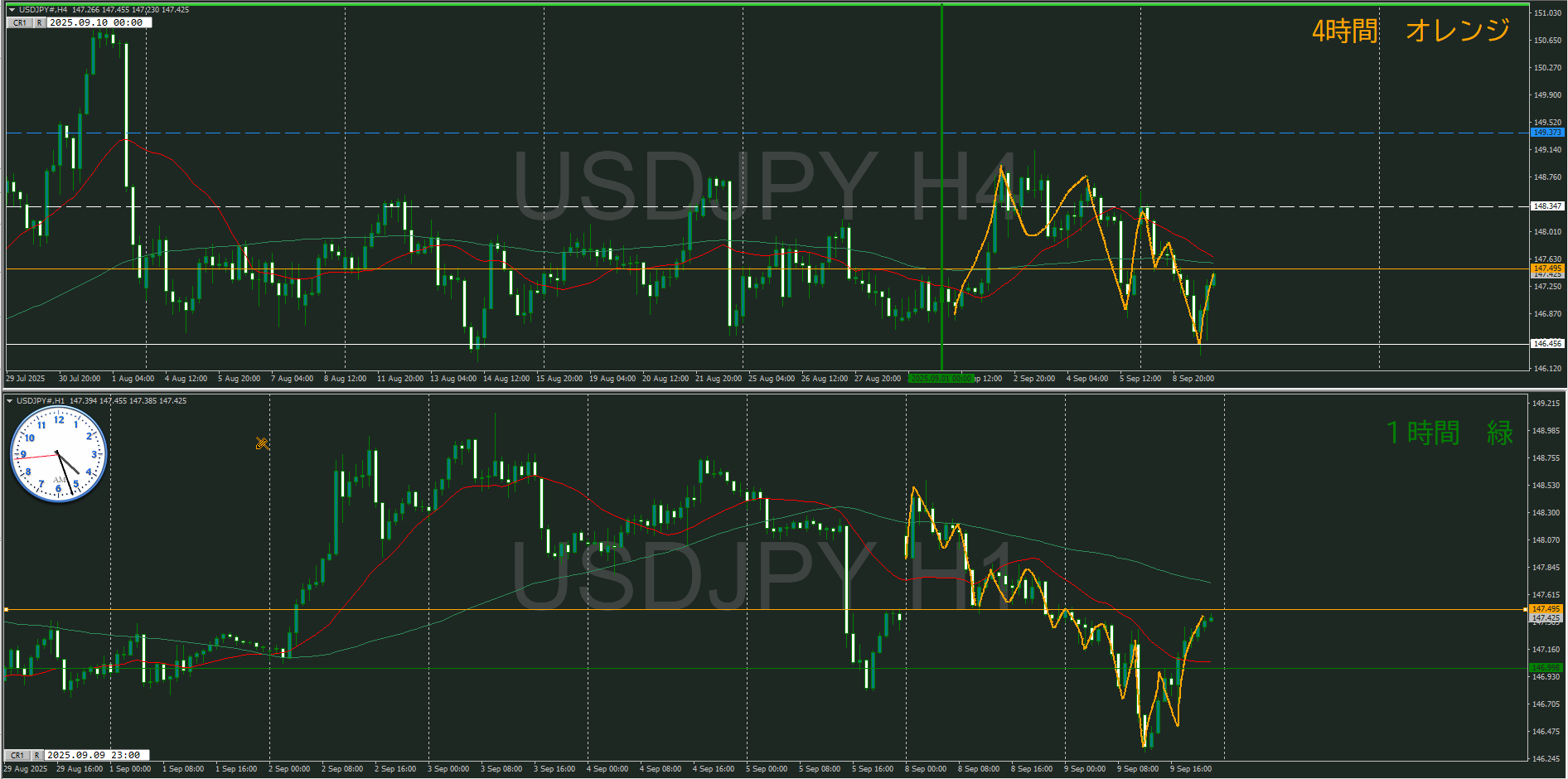
Task: Select the 148.347 price label
Action: pos(1546,206)
